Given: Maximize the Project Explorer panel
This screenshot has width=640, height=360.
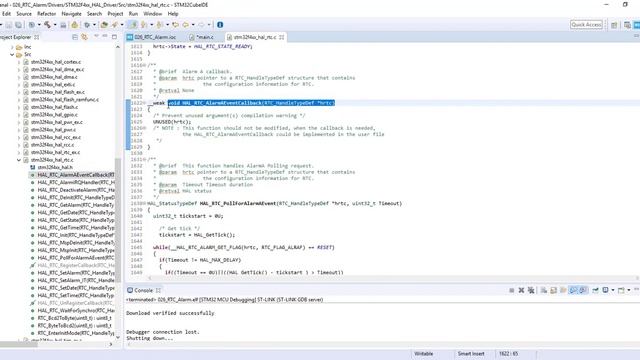Looking at the screenshot, I should click(x=114, y=37).
